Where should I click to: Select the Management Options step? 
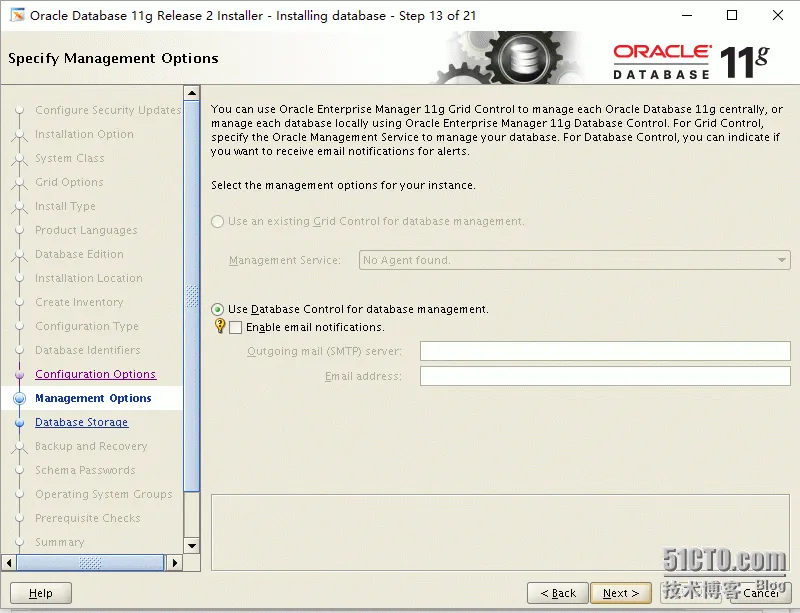click(93, 398)
